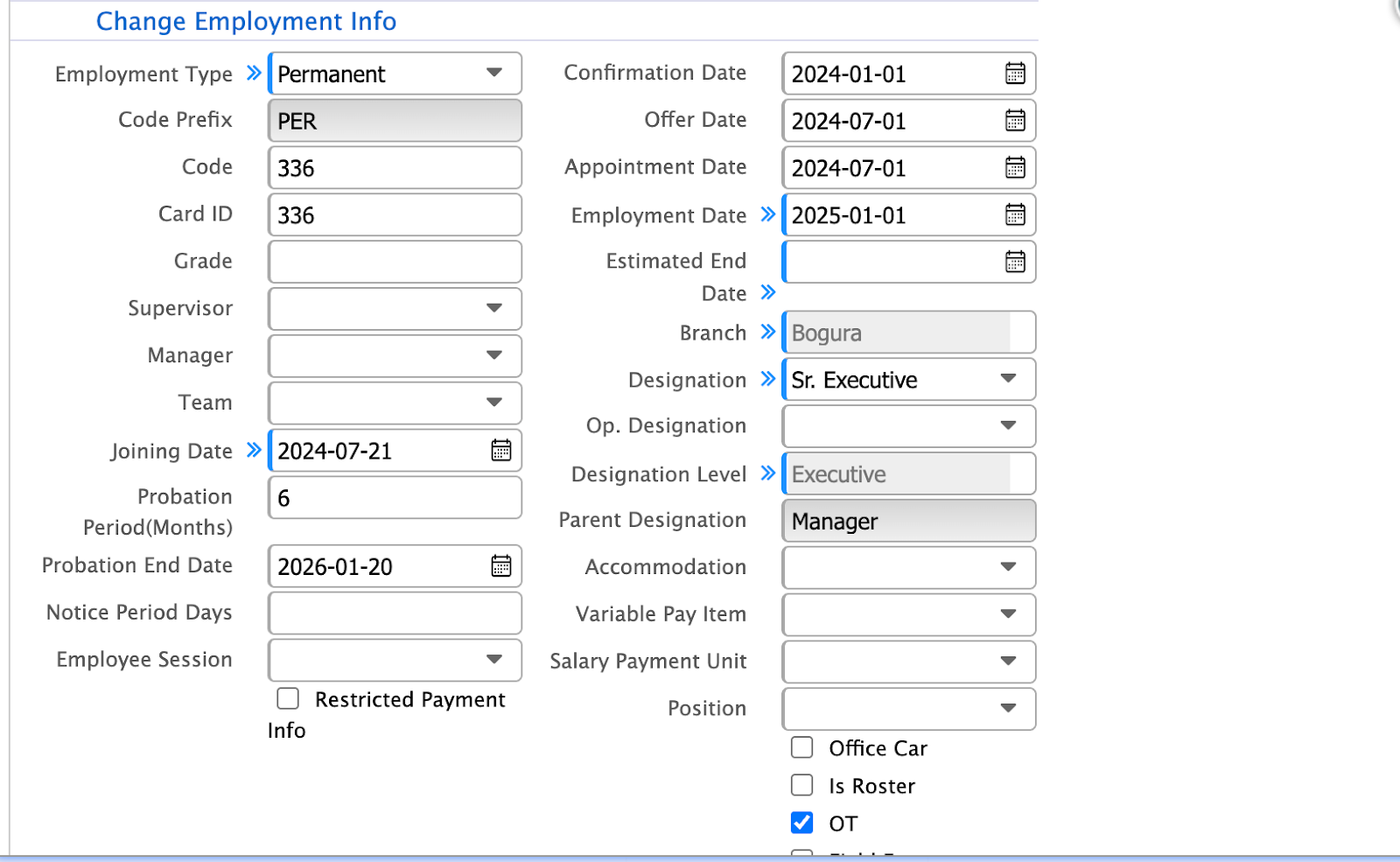Open the Designation dropdown

[1008, 379]
